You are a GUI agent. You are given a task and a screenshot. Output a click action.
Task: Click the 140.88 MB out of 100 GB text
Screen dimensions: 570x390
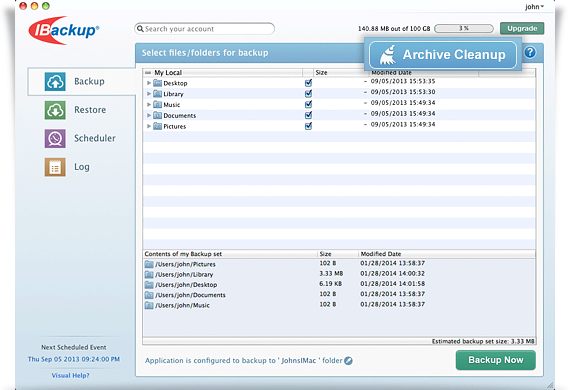point(394,28)
